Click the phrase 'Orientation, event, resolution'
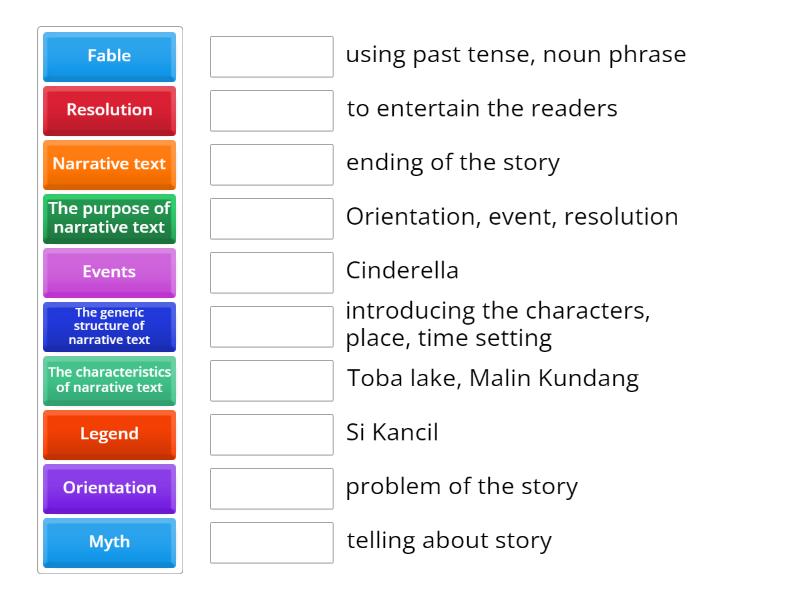The image size is (800, 600). point(511,217)
